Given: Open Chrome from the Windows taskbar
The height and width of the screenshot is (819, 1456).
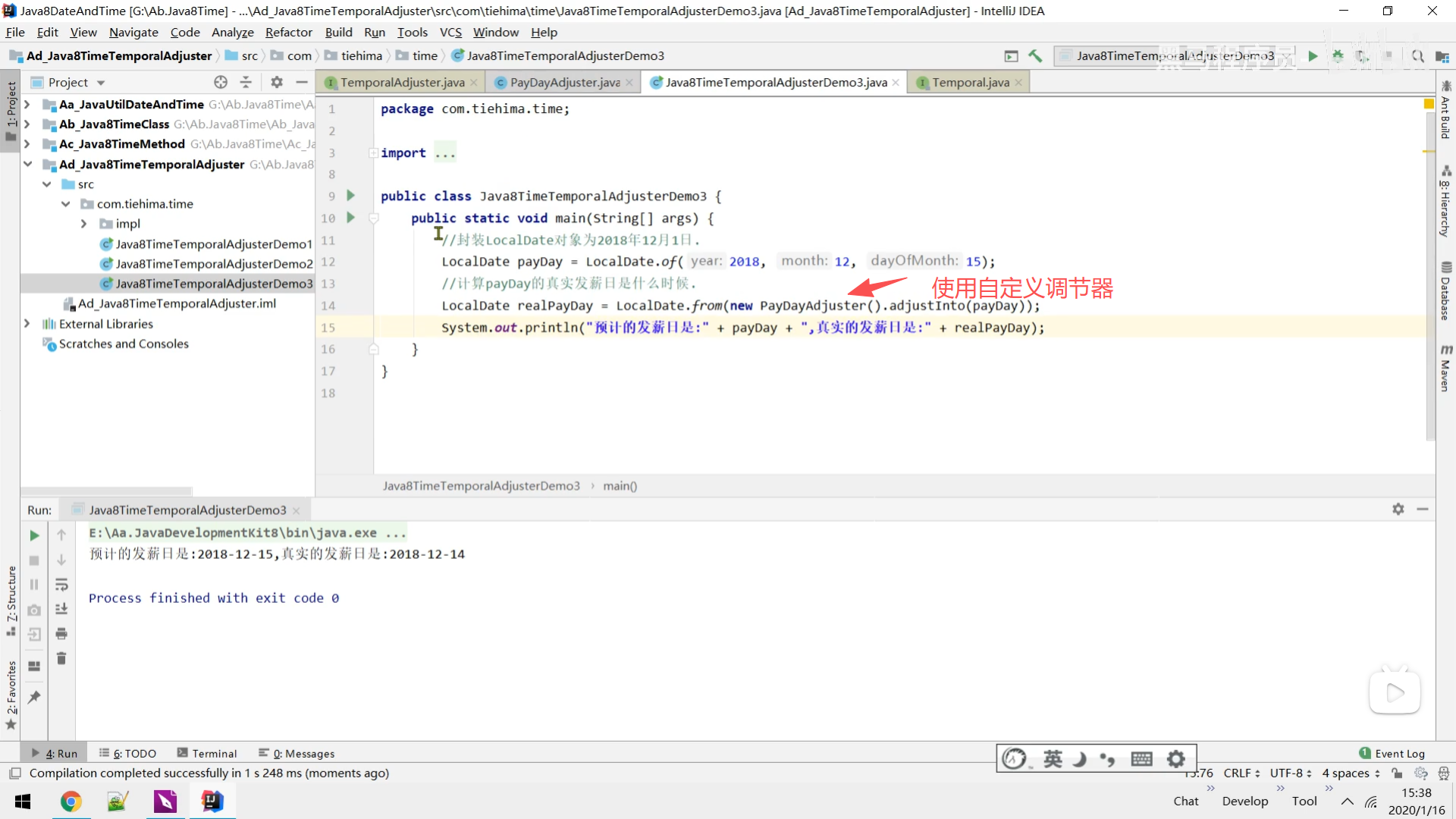Looking at the screenshot, I should (71, 801).
